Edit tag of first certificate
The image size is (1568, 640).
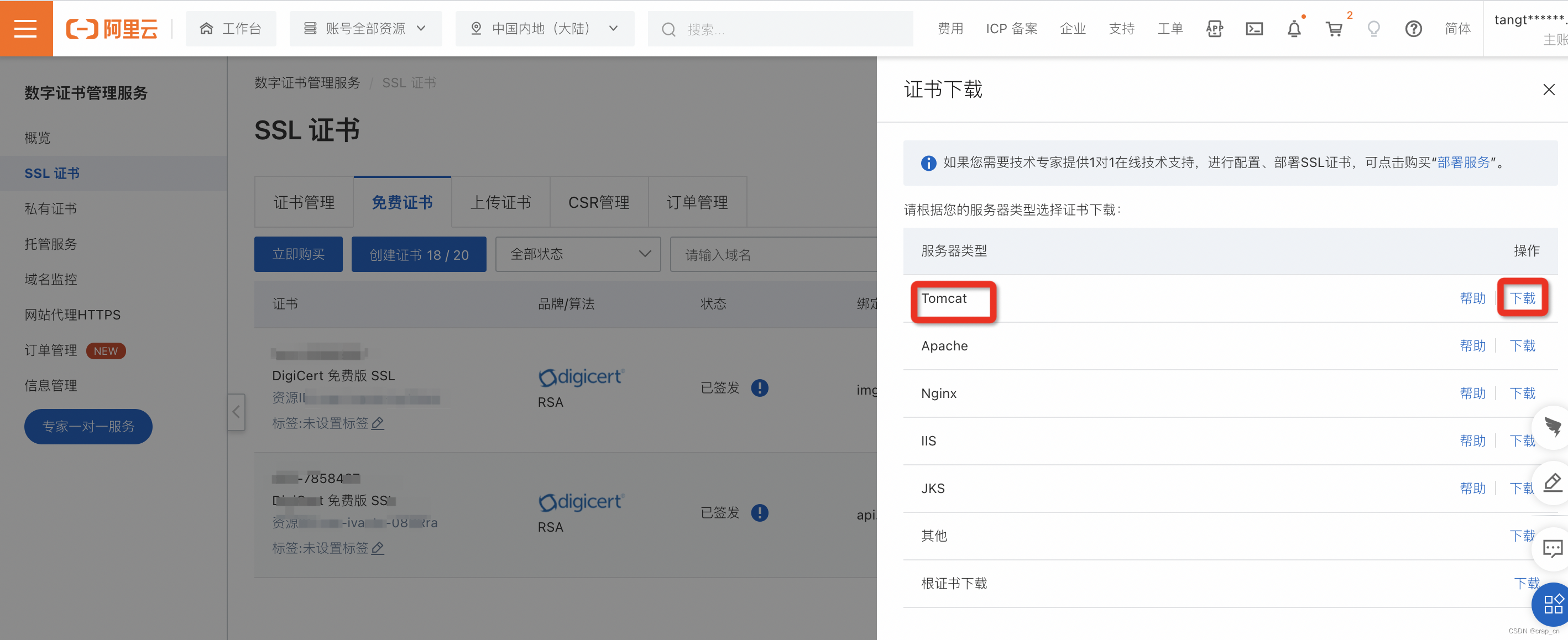[x=378, y=423]
